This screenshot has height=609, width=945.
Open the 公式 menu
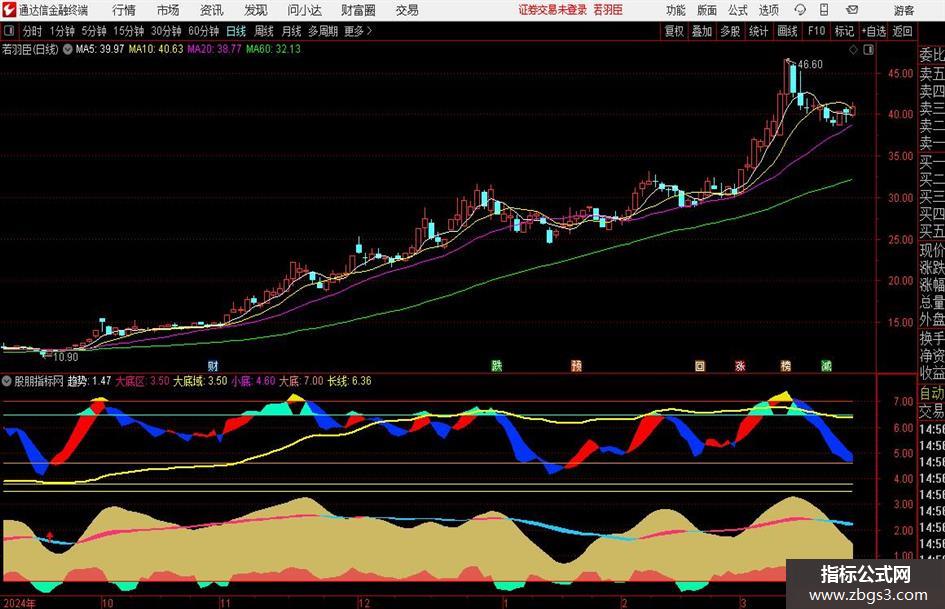tap(738, 10)
